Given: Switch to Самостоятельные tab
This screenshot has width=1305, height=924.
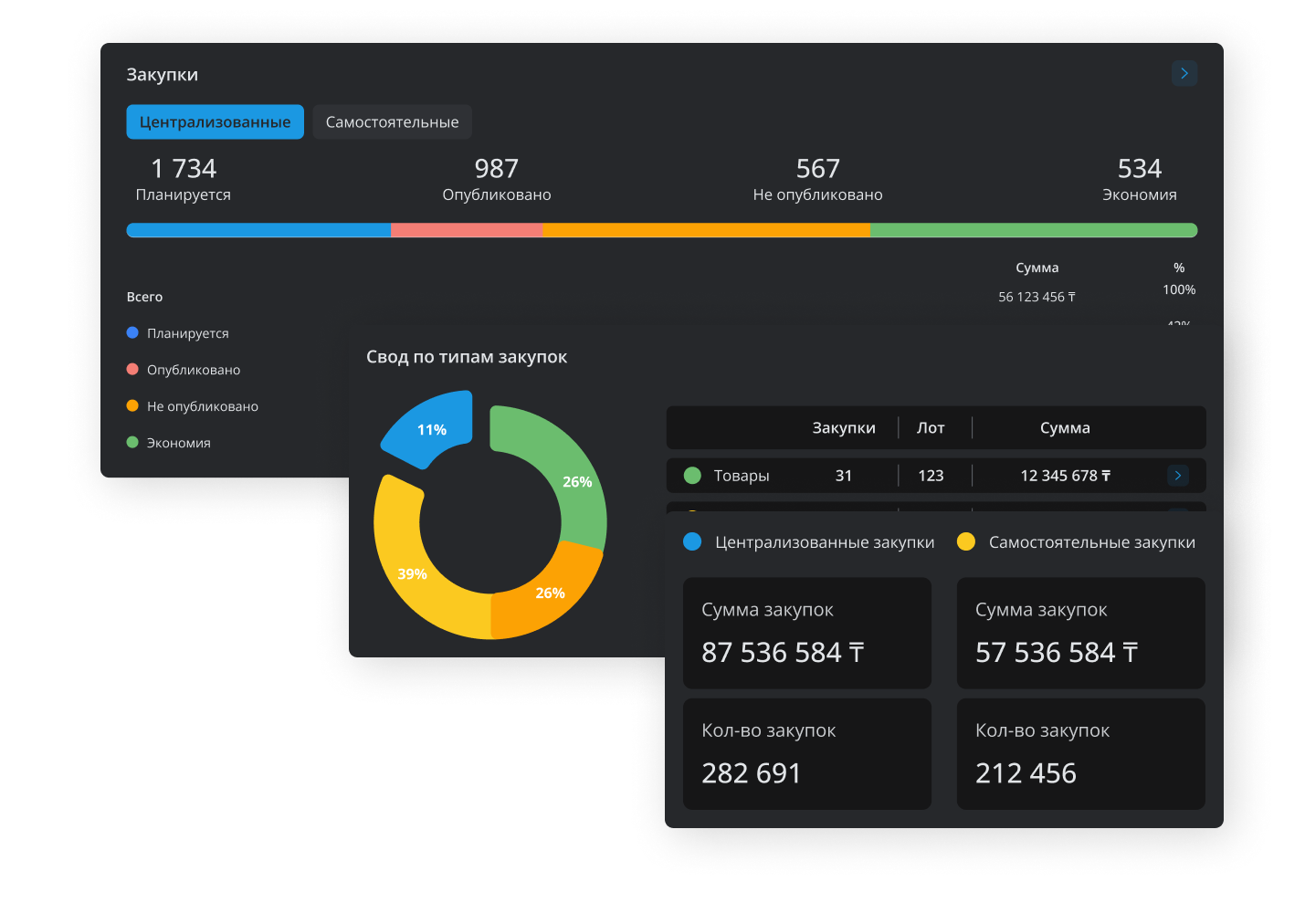Looking at the screenshot, I should click(x=392, y=122).
